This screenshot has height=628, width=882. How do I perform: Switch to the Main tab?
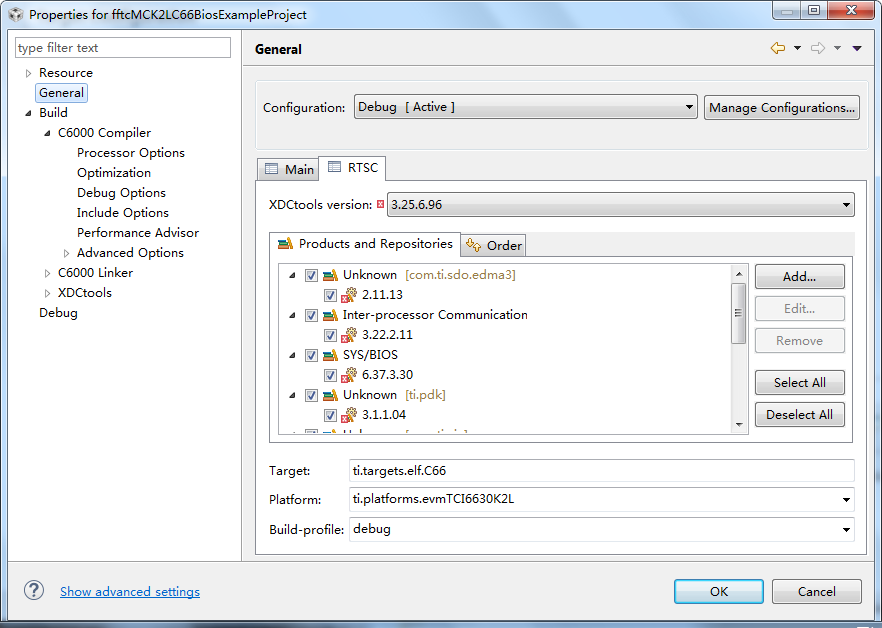(x=289, y=169)
